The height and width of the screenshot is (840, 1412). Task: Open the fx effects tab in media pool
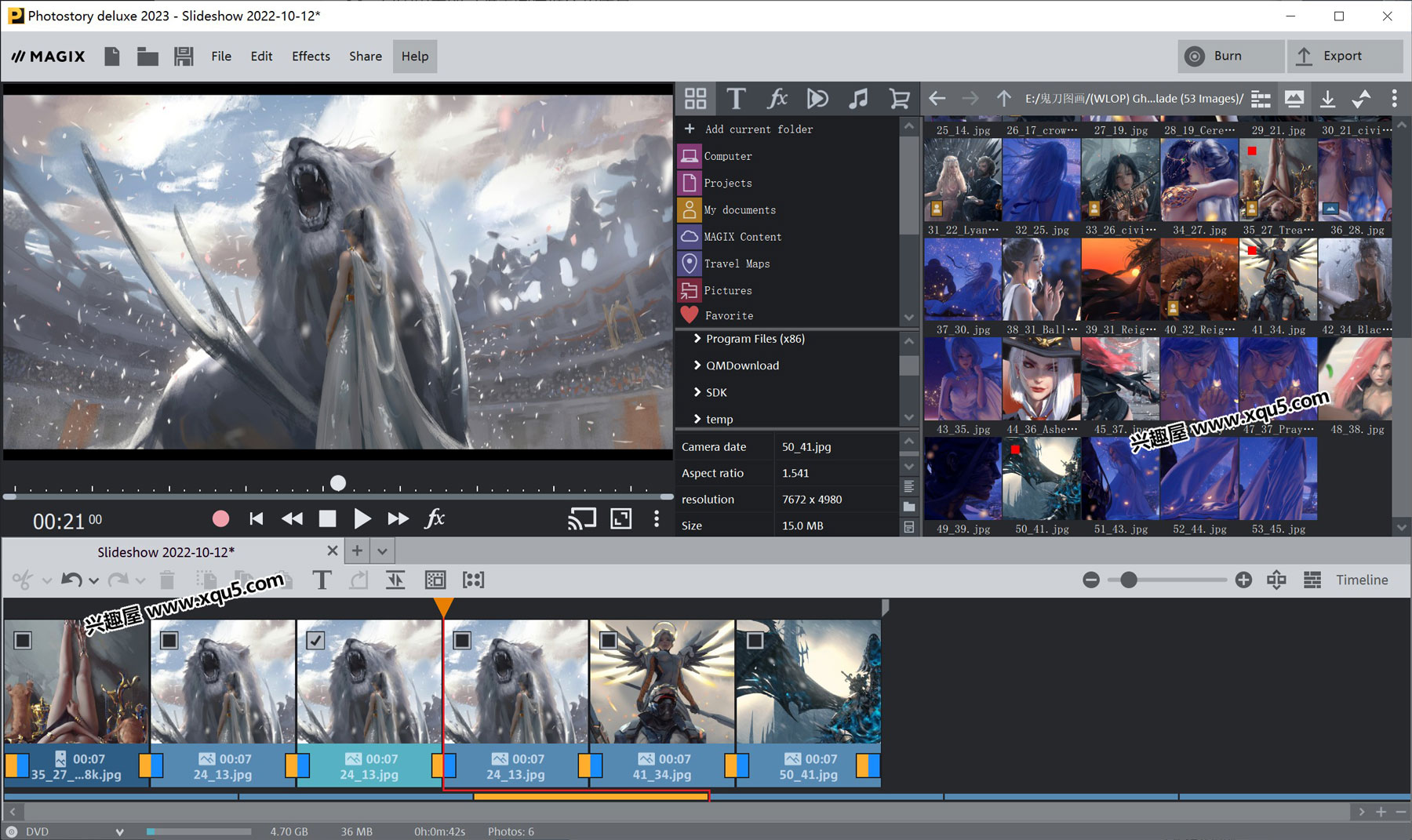(777, 99)
